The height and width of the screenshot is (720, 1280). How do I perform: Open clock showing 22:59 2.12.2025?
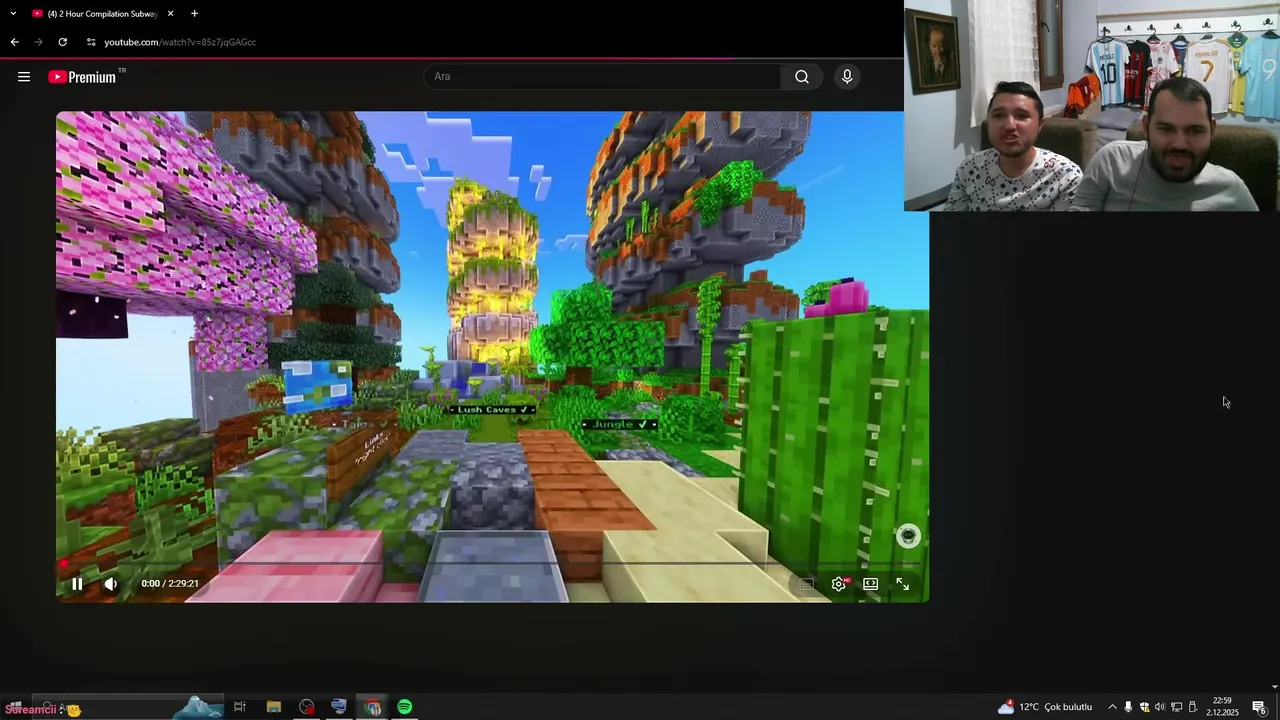(1222, 707)
